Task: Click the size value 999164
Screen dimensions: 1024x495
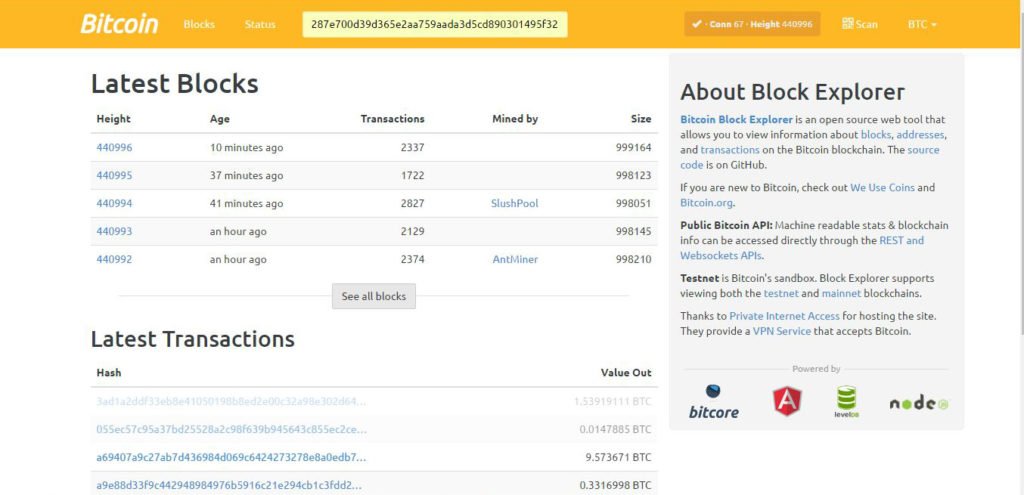Action: point(633,148)
